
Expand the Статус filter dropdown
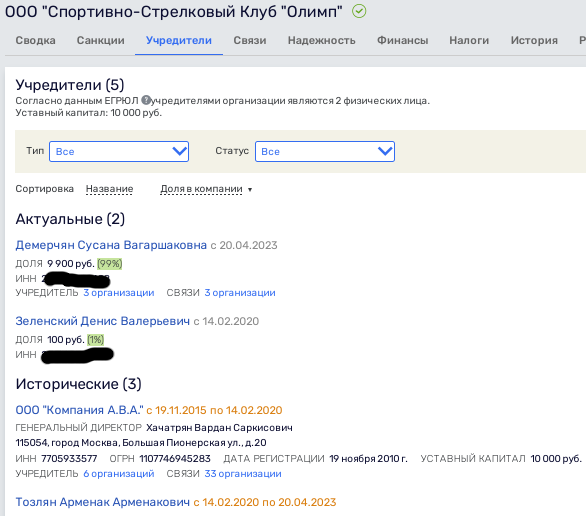click(x=325, y=151)
